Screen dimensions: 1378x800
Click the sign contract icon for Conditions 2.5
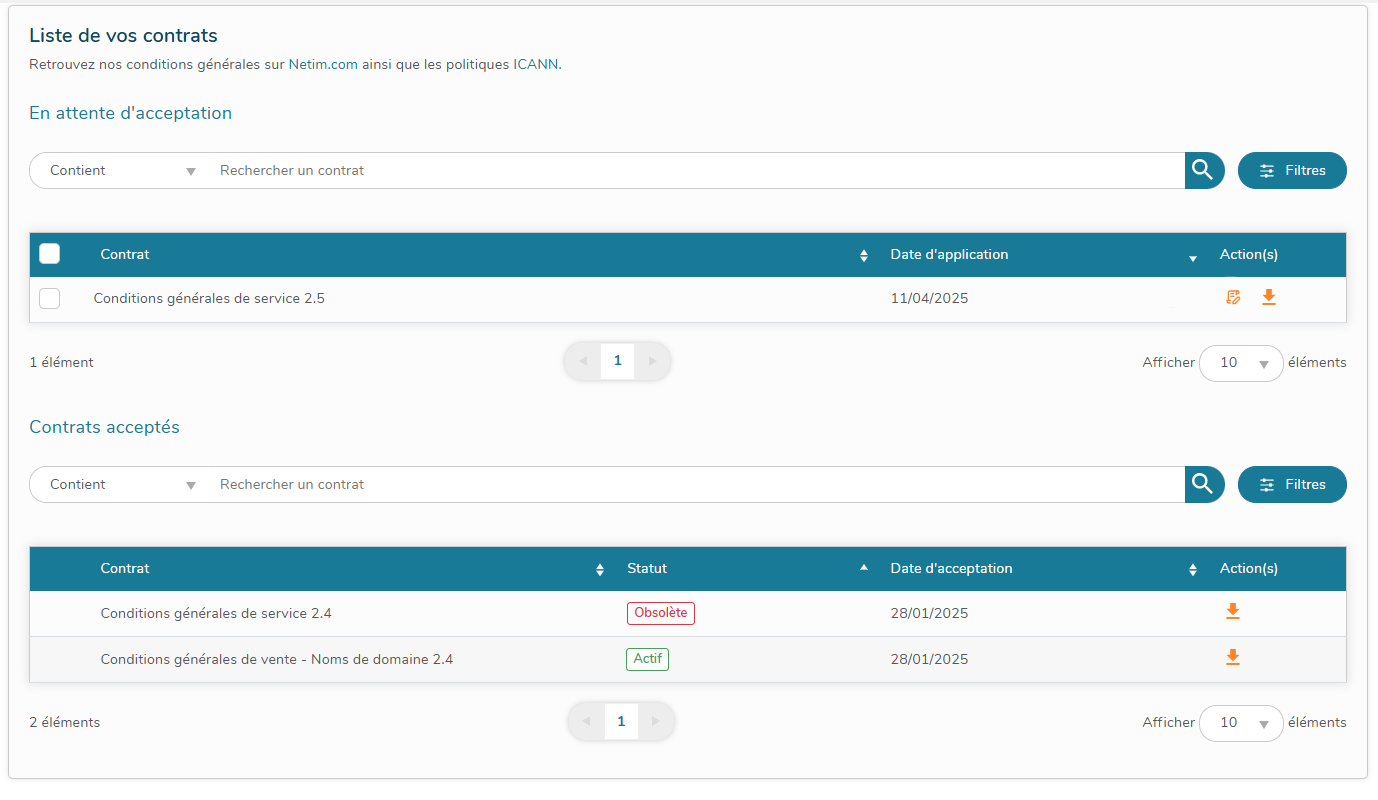click(x=1233, y=297)
